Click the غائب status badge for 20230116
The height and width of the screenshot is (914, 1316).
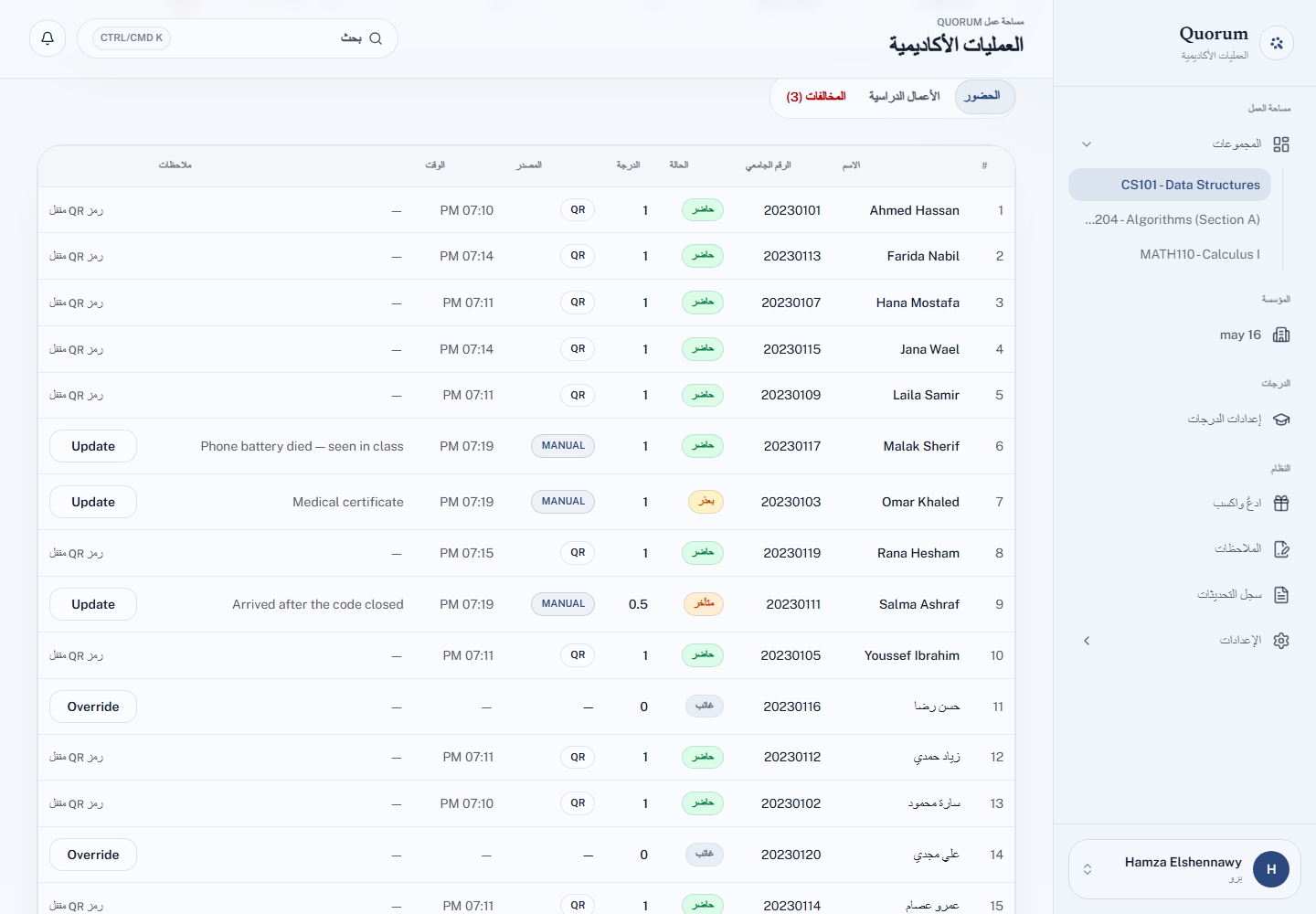coord(705,707)
